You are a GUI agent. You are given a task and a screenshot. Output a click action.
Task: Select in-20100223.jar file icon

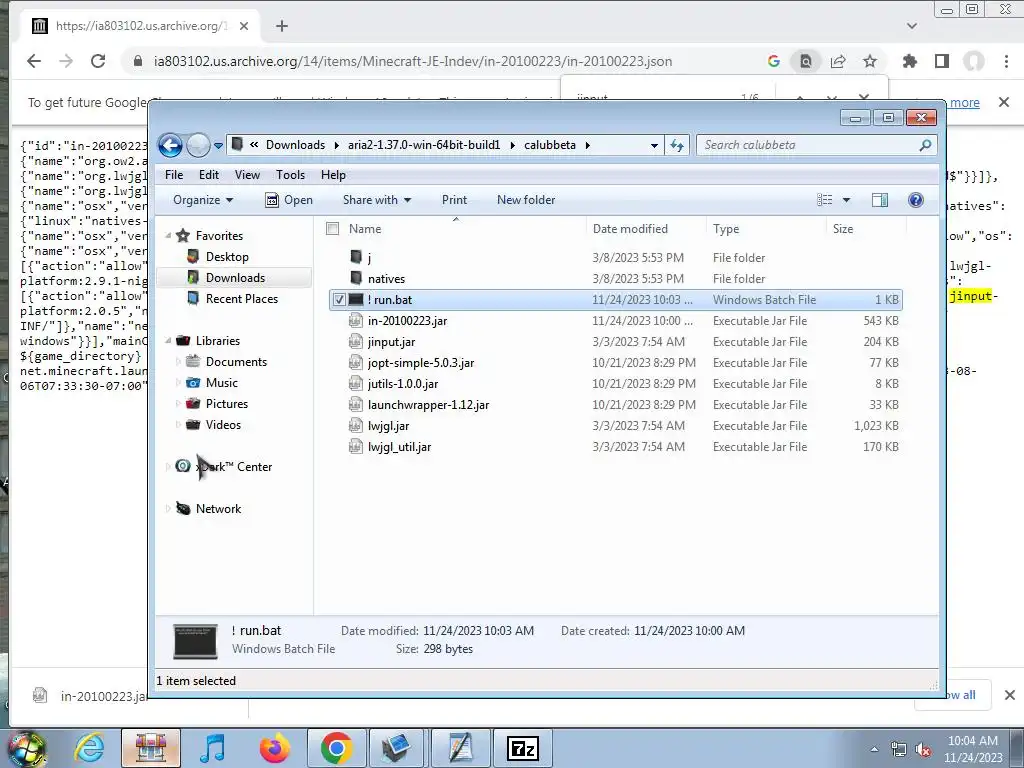pos(356,321)
